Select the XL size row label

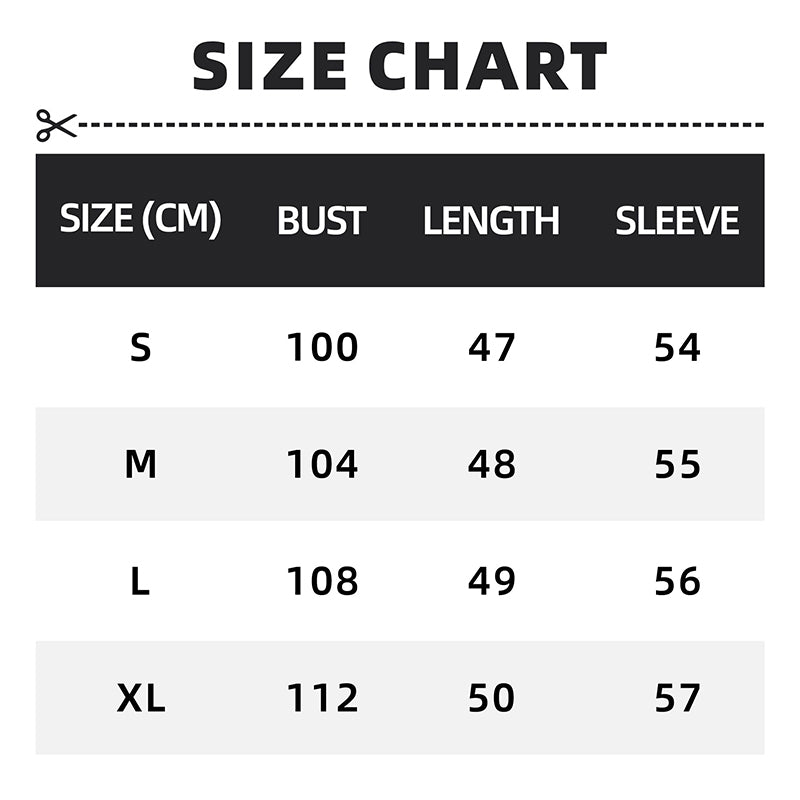pyautogui.click(x=141, y=698)
